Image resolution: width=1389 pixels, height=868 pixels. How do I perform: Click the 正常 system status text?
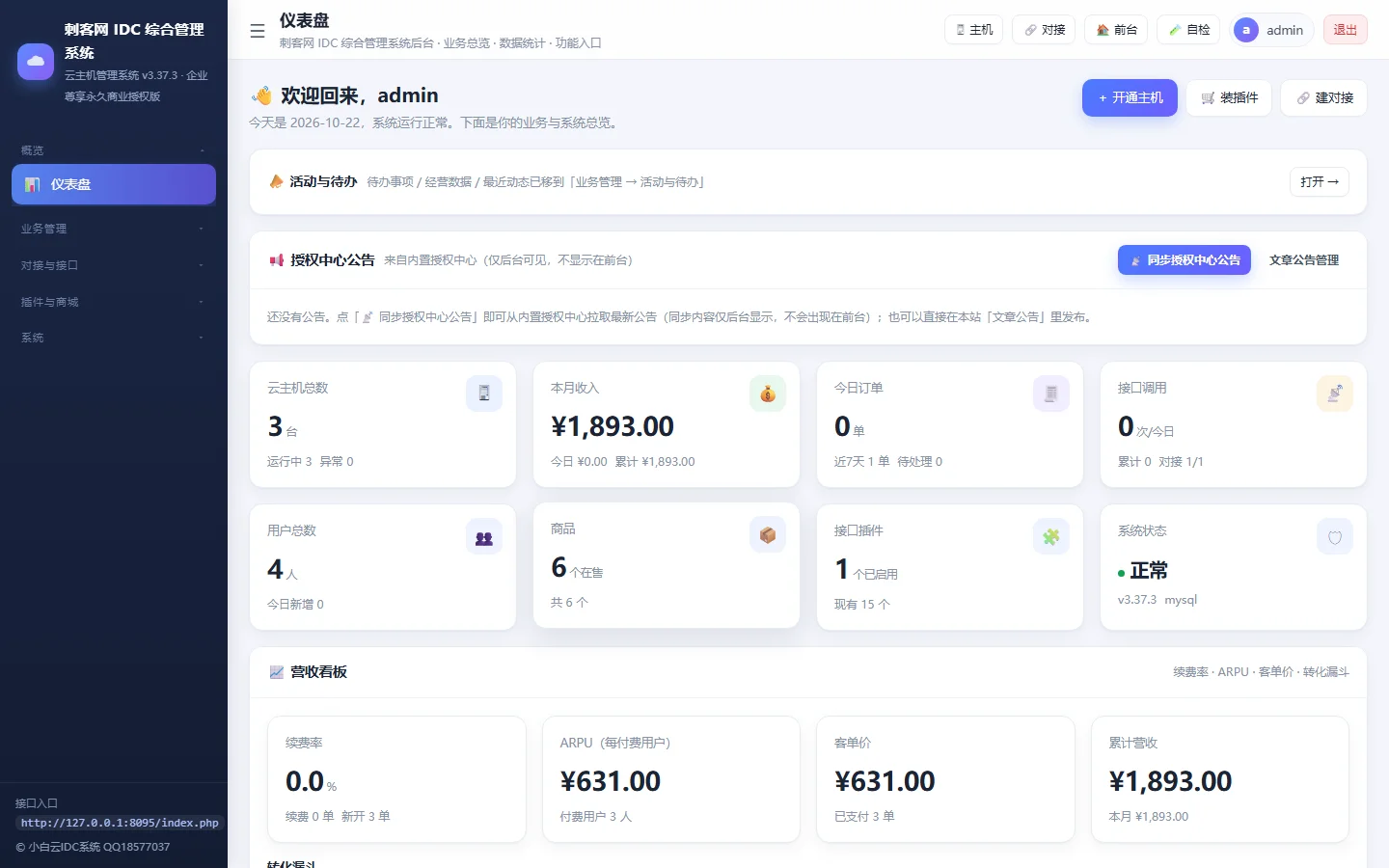[1149, 571]
